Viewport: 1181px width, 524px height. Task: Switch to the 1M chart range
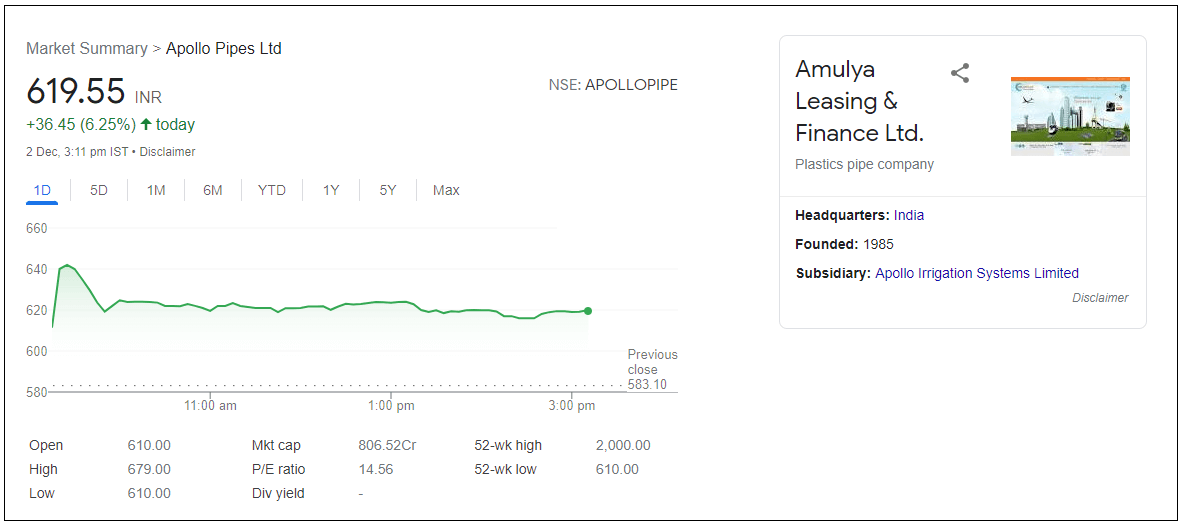(x=156, y=190)
